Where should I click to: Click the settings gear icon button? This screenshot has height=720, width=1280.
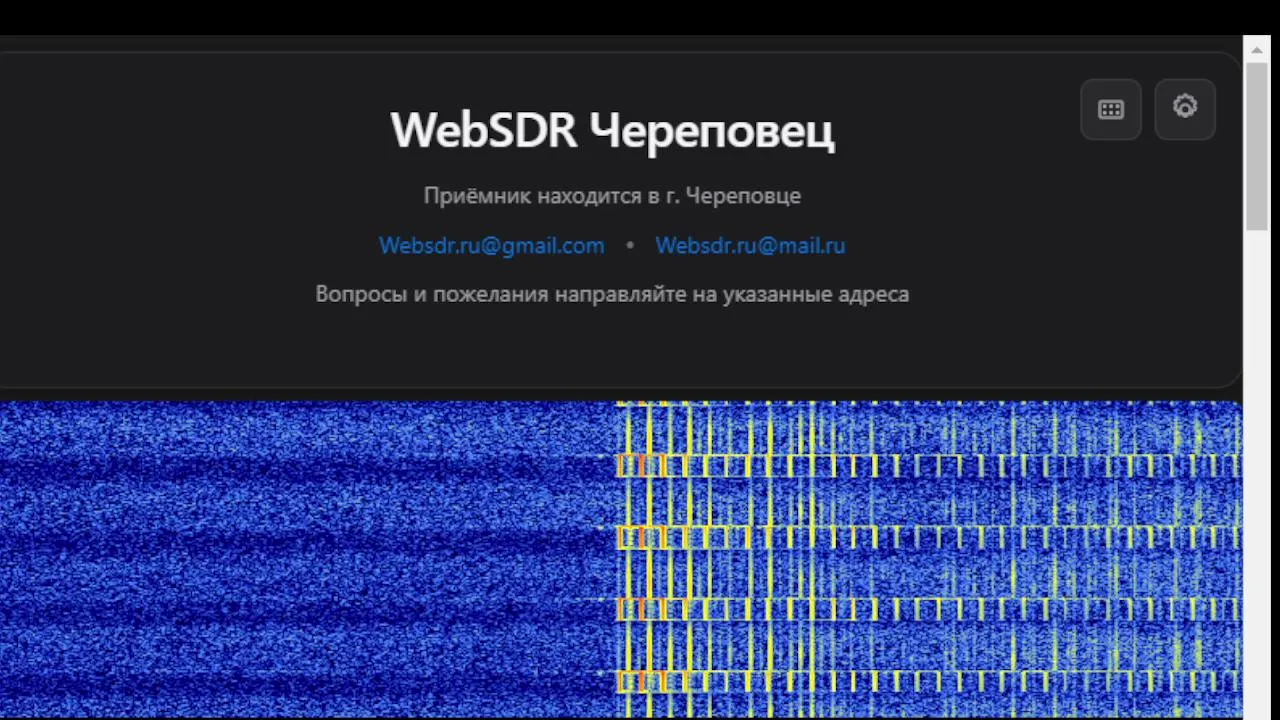[1185, 109]
